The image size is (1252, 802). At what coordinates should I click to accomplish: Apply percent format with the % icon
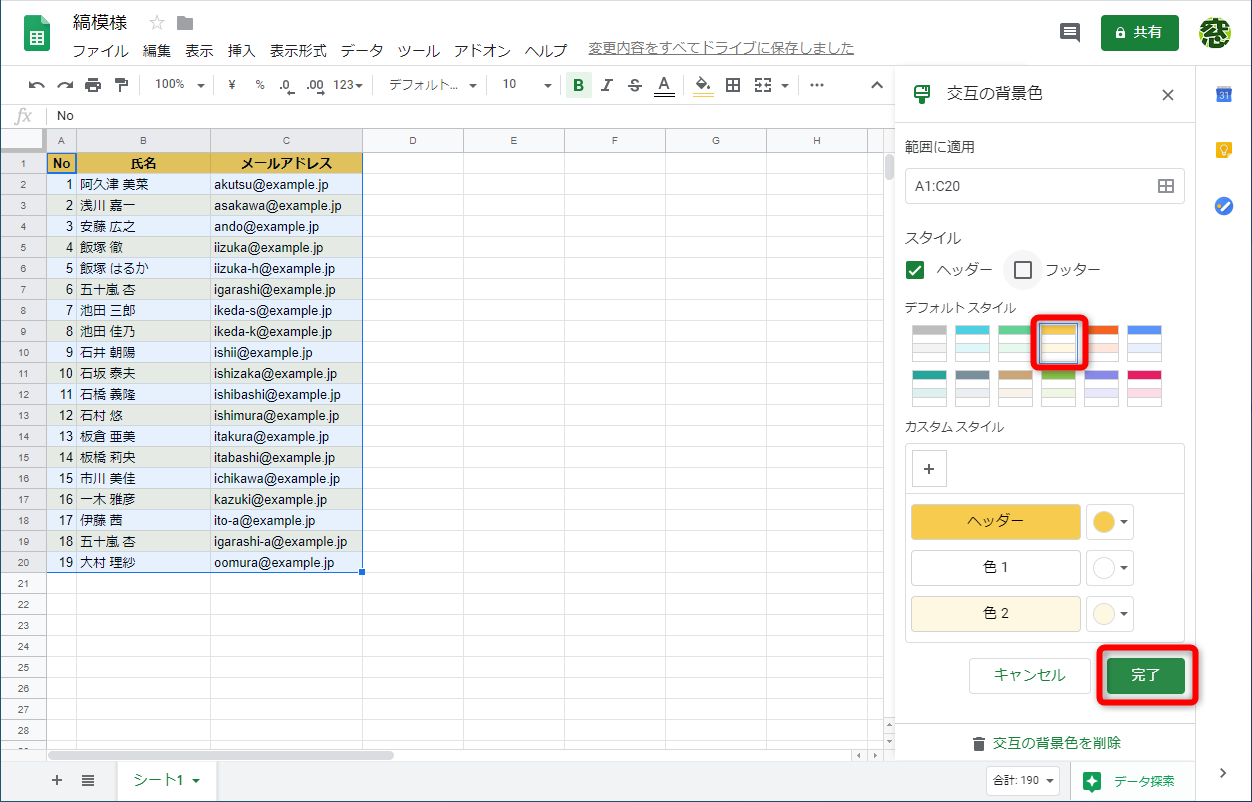click(x=260, y=85)
